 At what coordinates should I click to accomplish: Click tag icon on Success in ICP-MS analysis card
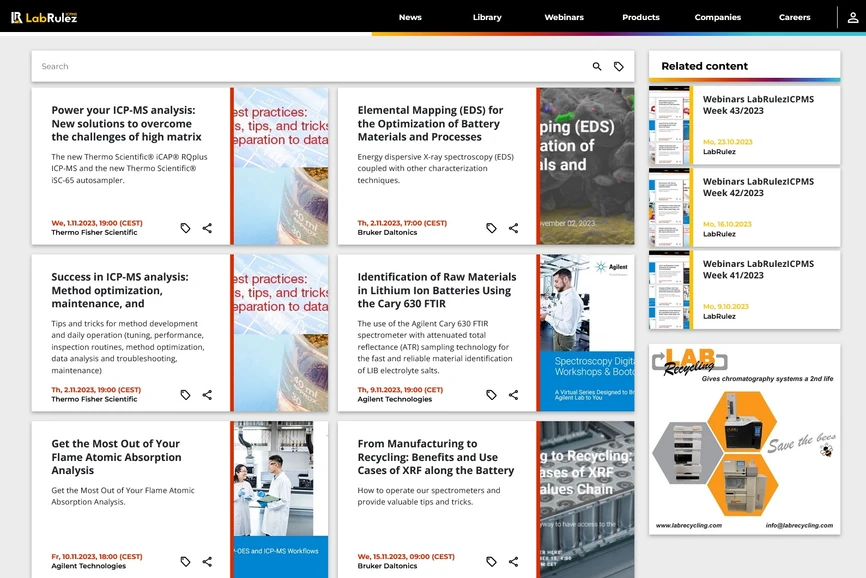click(x=186, y=395)
